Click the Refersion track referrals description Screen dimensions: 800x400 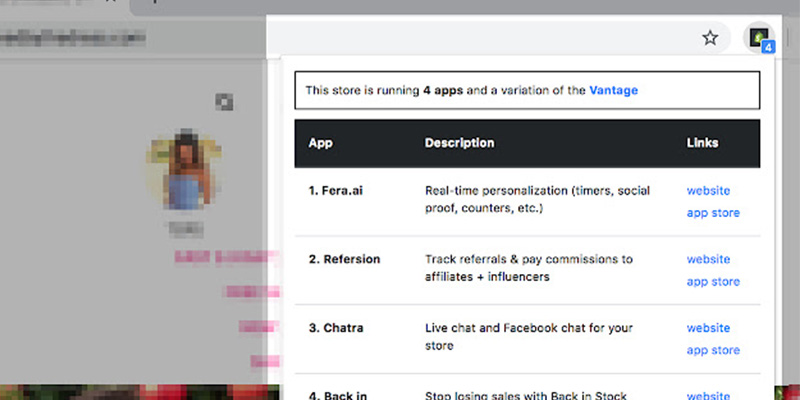click(529, 268)
